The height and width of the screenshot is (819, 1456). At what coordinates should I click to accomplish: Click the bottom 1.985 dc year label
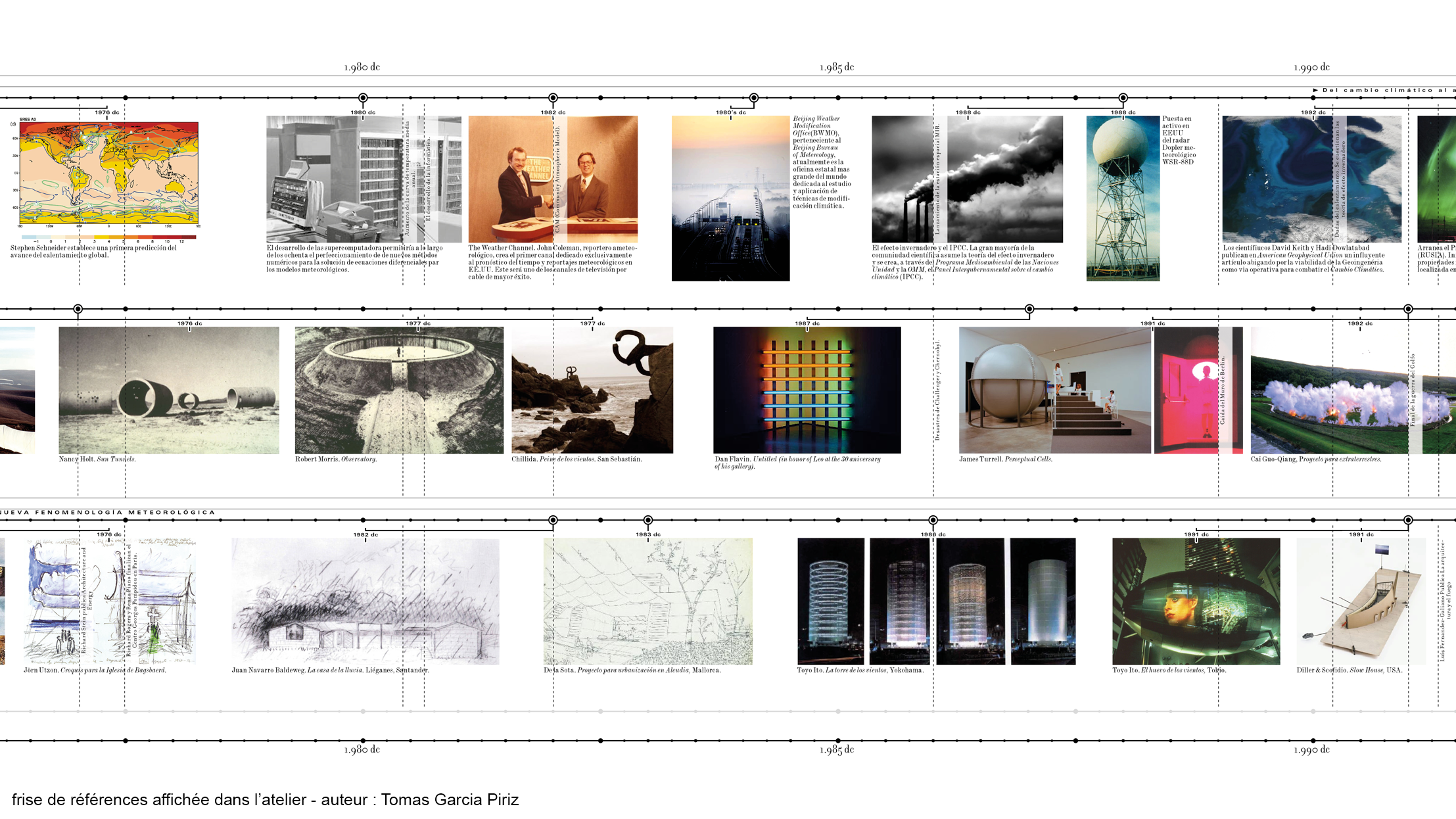click(837, 749)
